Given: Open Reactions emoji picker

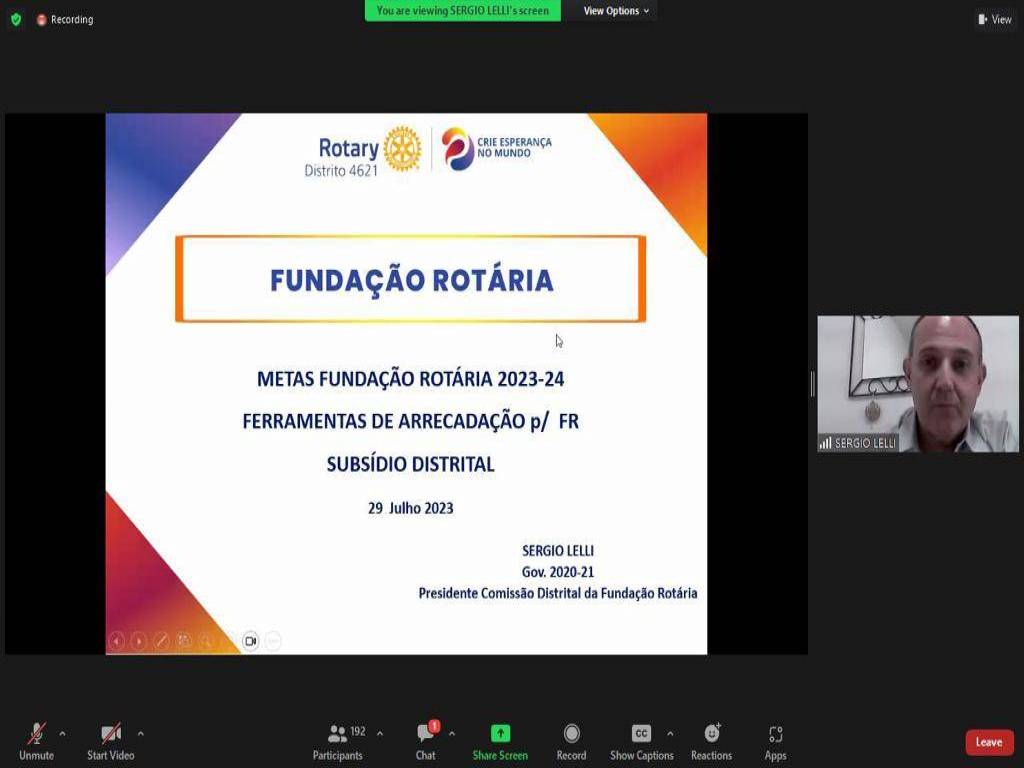Looking at the screenshot, I should click(711, 741).
